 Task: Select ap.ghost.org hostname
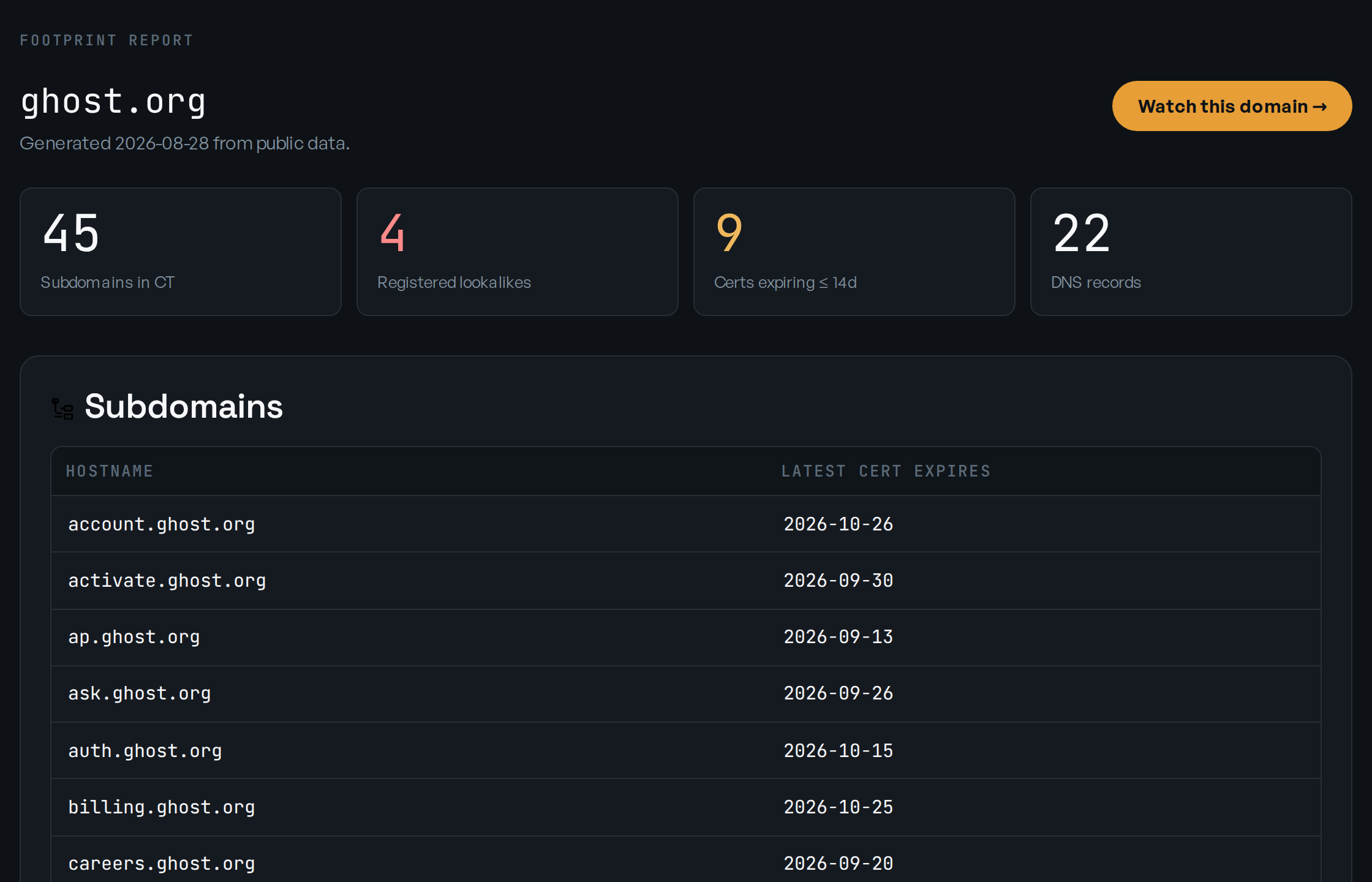coord(134,637)
